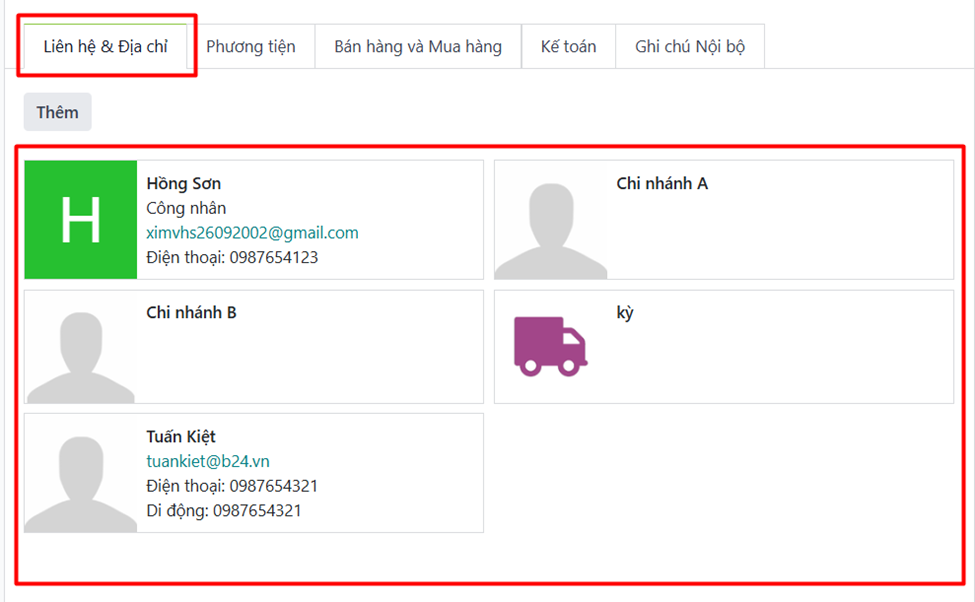
Task: Open the Hồng Sơn contact name
Action: 184,184
